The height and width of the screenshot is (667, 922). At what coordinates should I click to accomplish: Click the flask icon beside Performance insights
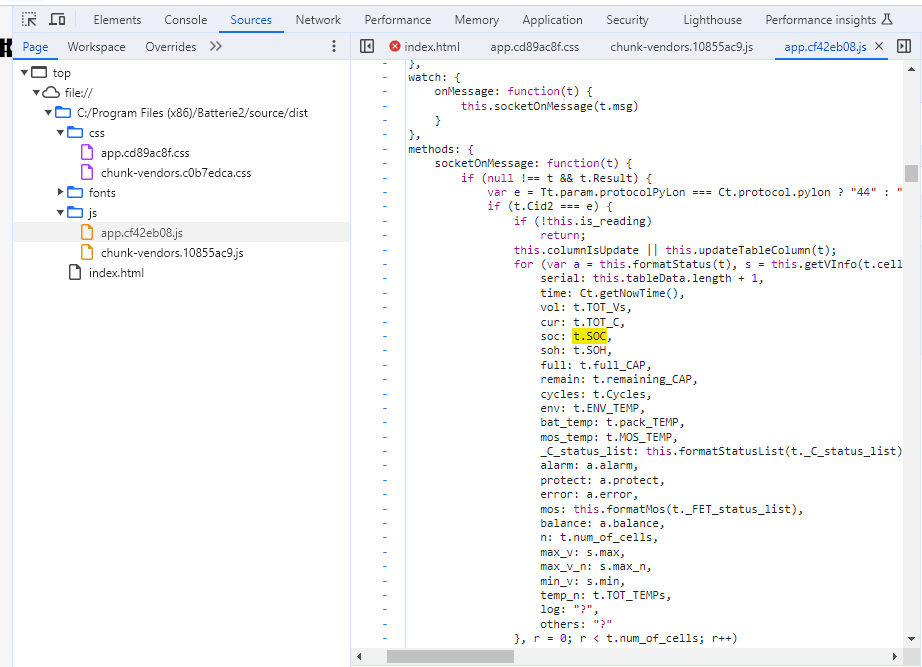887,19
